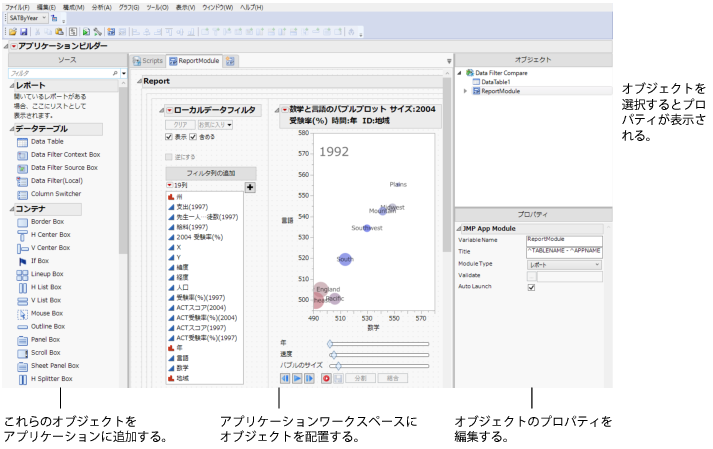Select Data Filter Source Box object
Screen dimensions: 713x449
tap(57, 168)
